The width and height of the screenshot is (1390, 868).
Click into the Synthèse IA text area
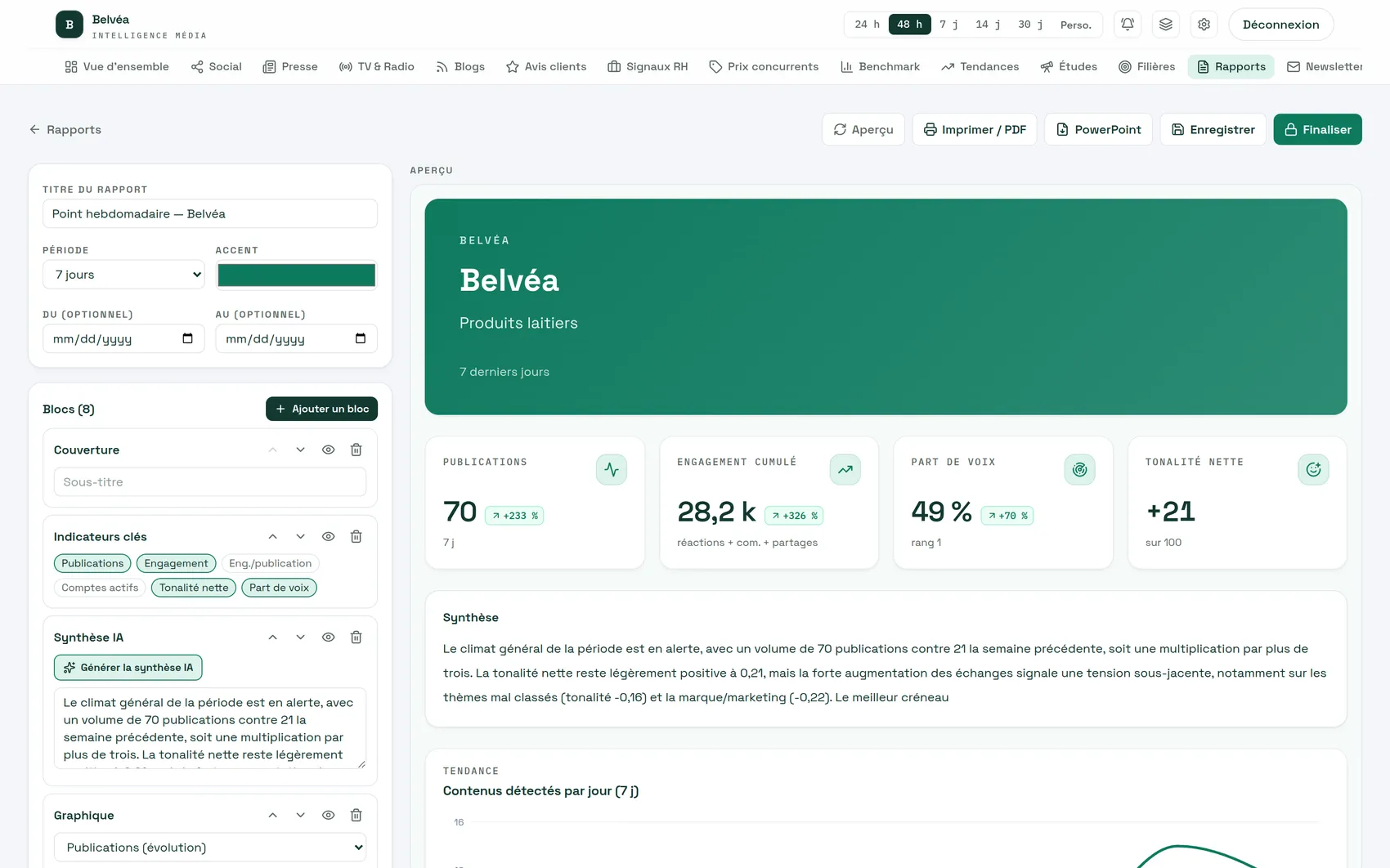pos(210,728)
